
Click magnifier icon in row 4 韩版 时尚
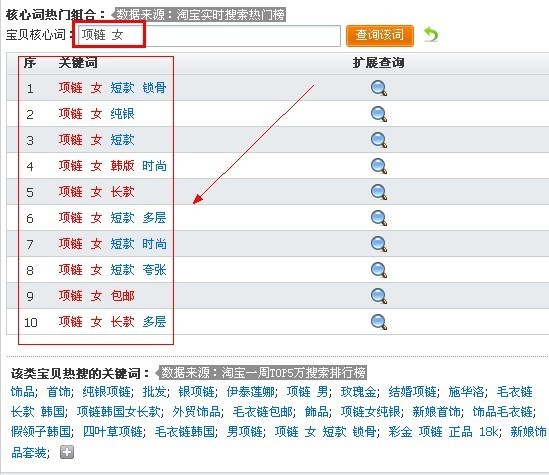click(x=379, y=166)
